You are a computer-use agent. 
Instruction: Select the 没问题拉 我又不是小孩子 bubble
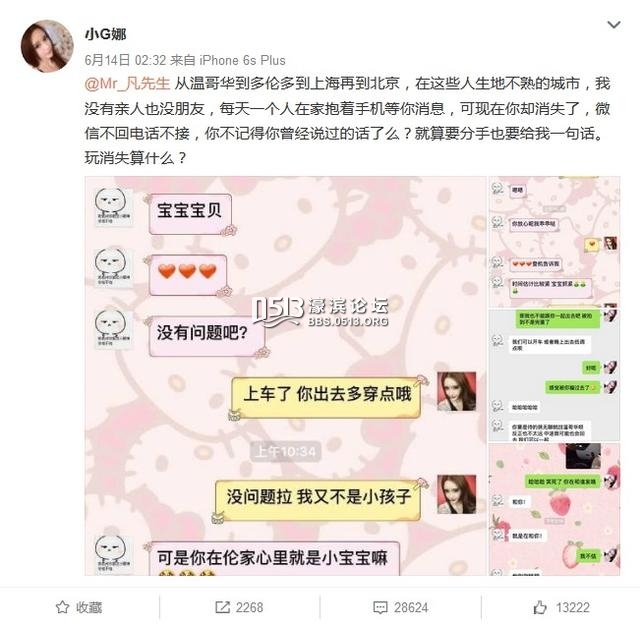(x=318, y=499)
